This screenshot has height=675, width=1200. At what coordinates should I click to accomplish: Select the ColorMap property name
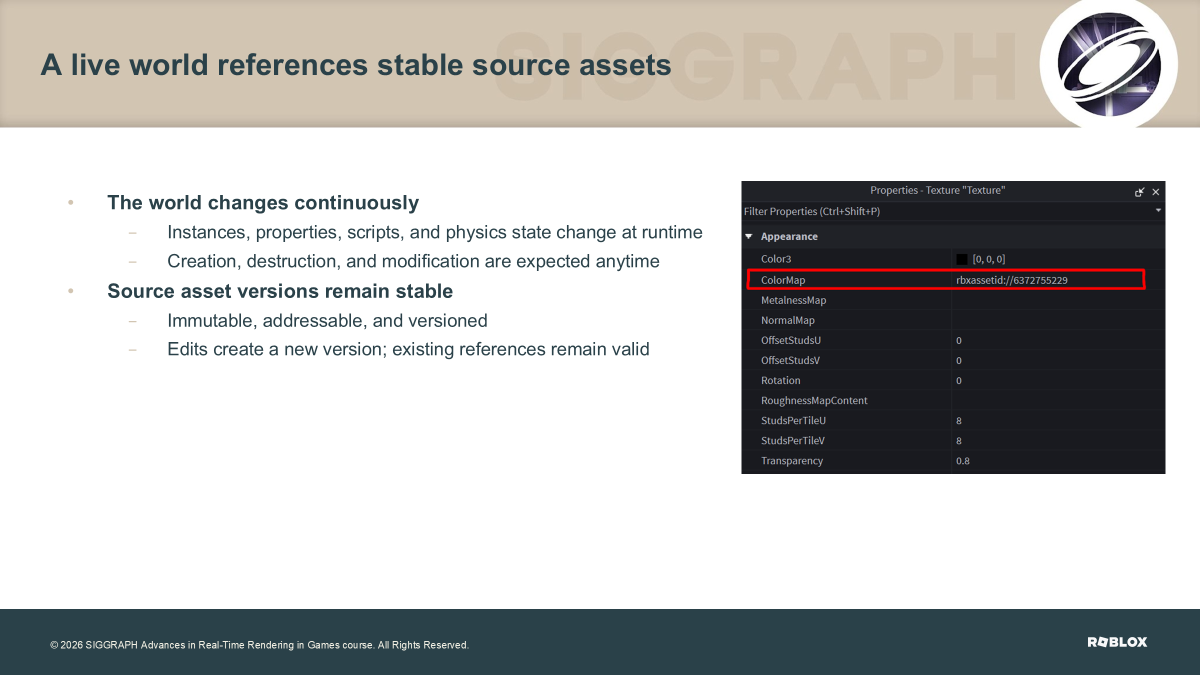(783, 280)
